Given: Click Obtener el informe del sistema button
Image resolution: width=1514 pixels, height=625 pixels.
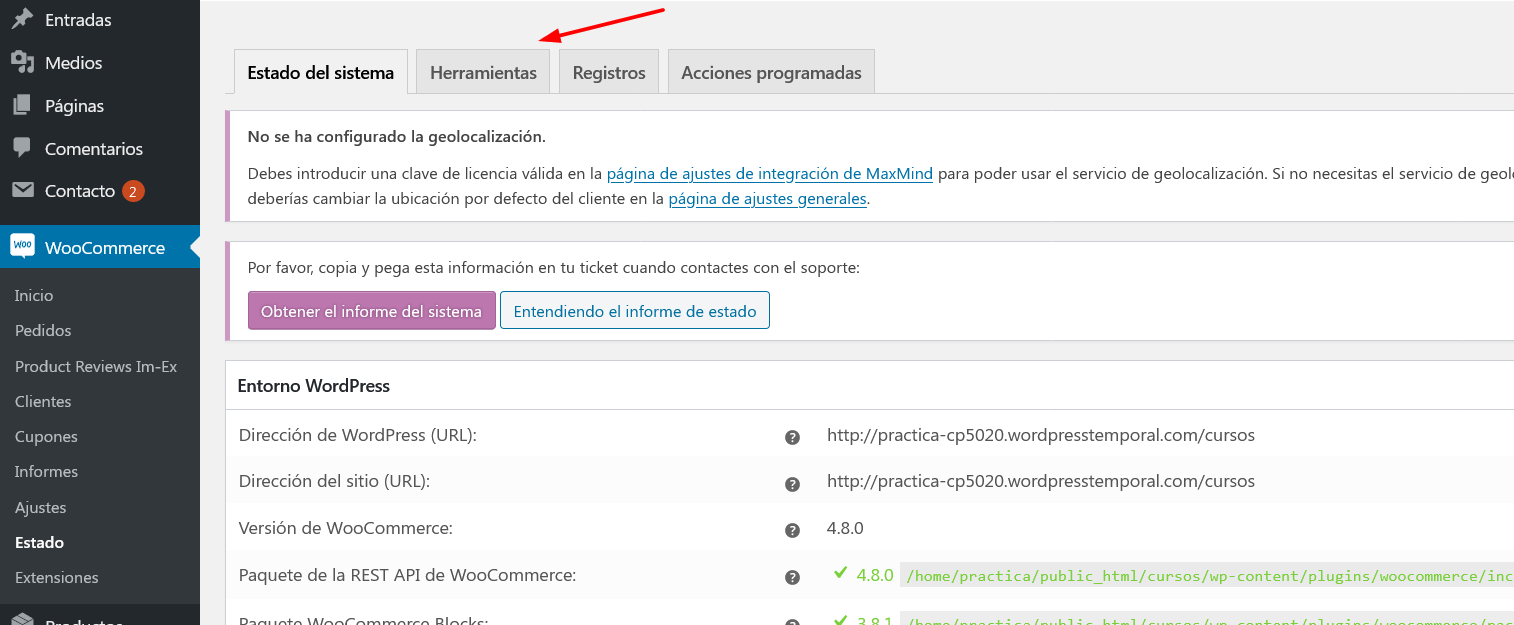Looking at the screenshot, I should (372, 311).
